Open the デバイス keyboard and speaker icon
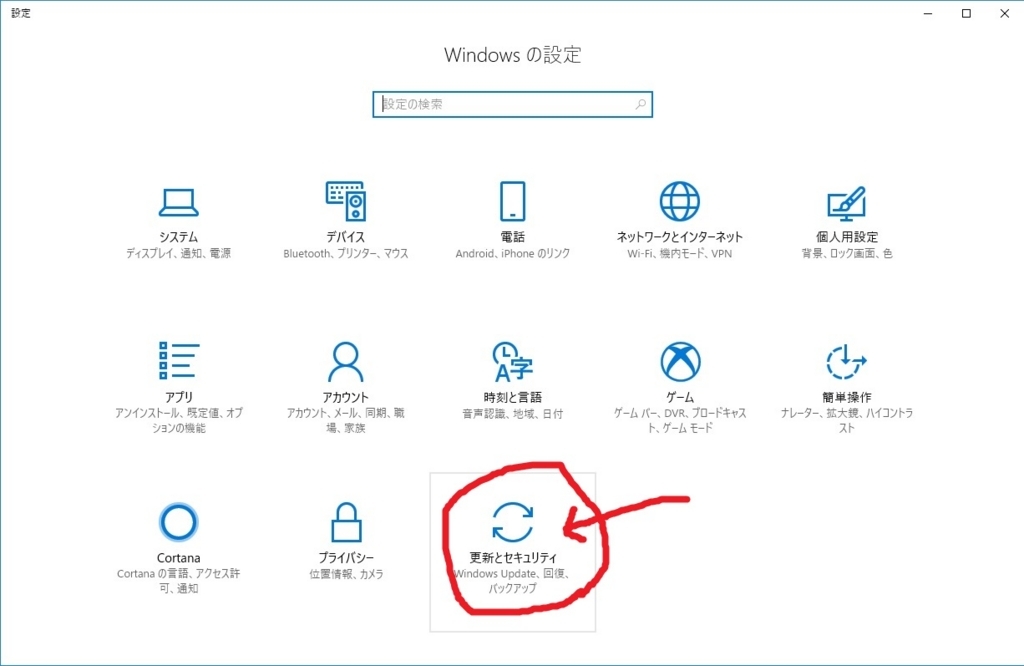Viewport: 1024px width, 666px height. pyautogui.click(x=345, y=201)
